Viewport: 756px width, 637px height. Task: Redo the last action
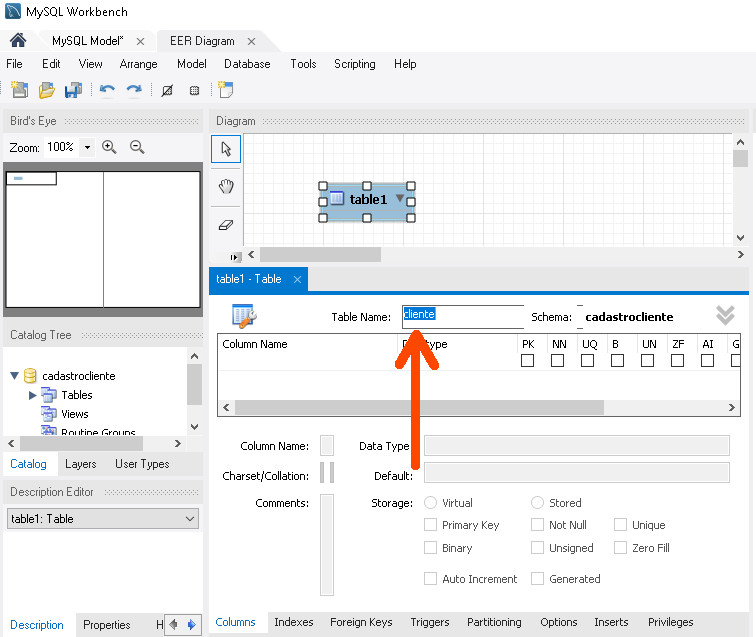tap(134, 90)
